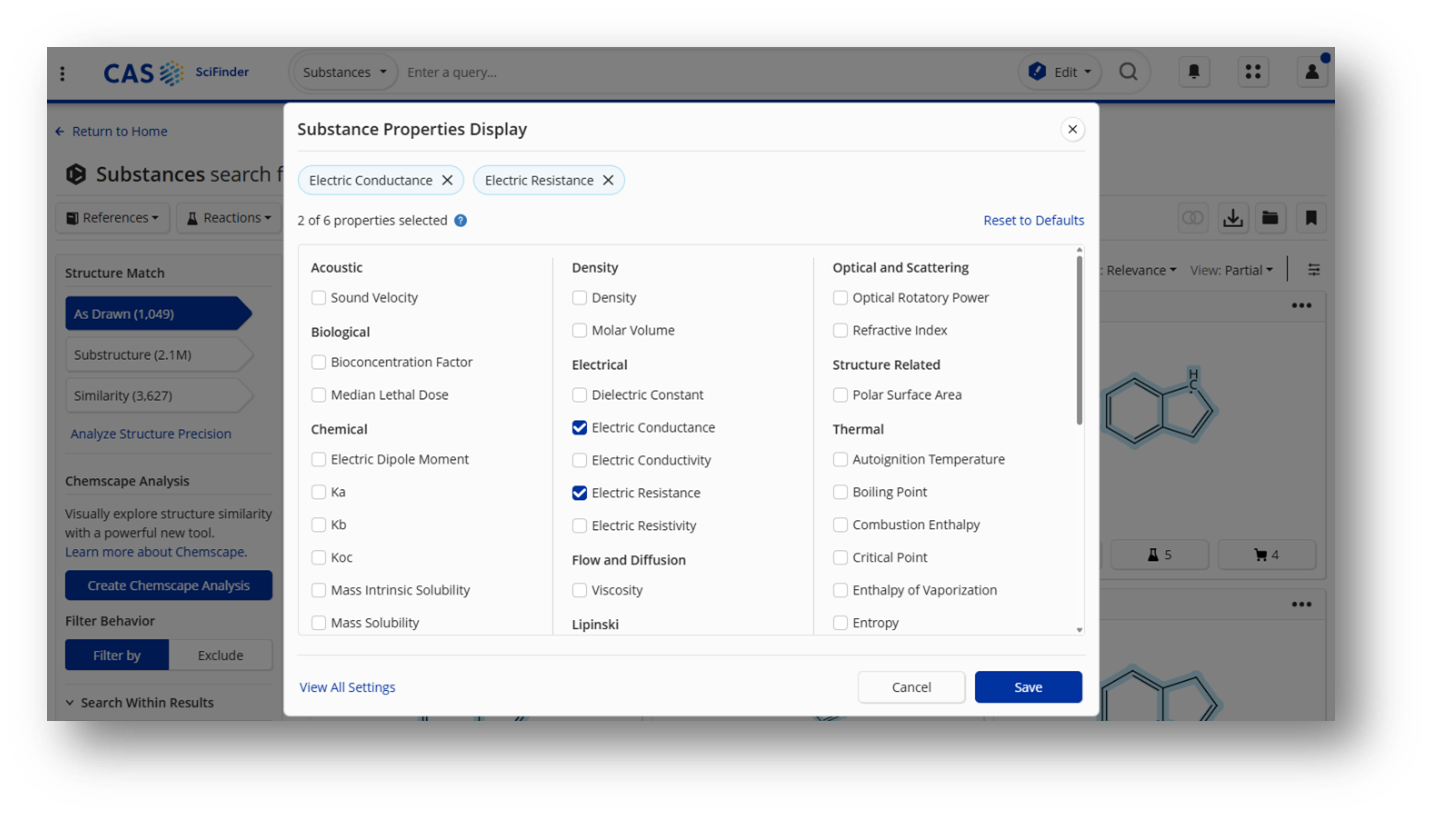Click the help icon next to properties selected
The image size is (1430, 816).
(x=460, y=220)
